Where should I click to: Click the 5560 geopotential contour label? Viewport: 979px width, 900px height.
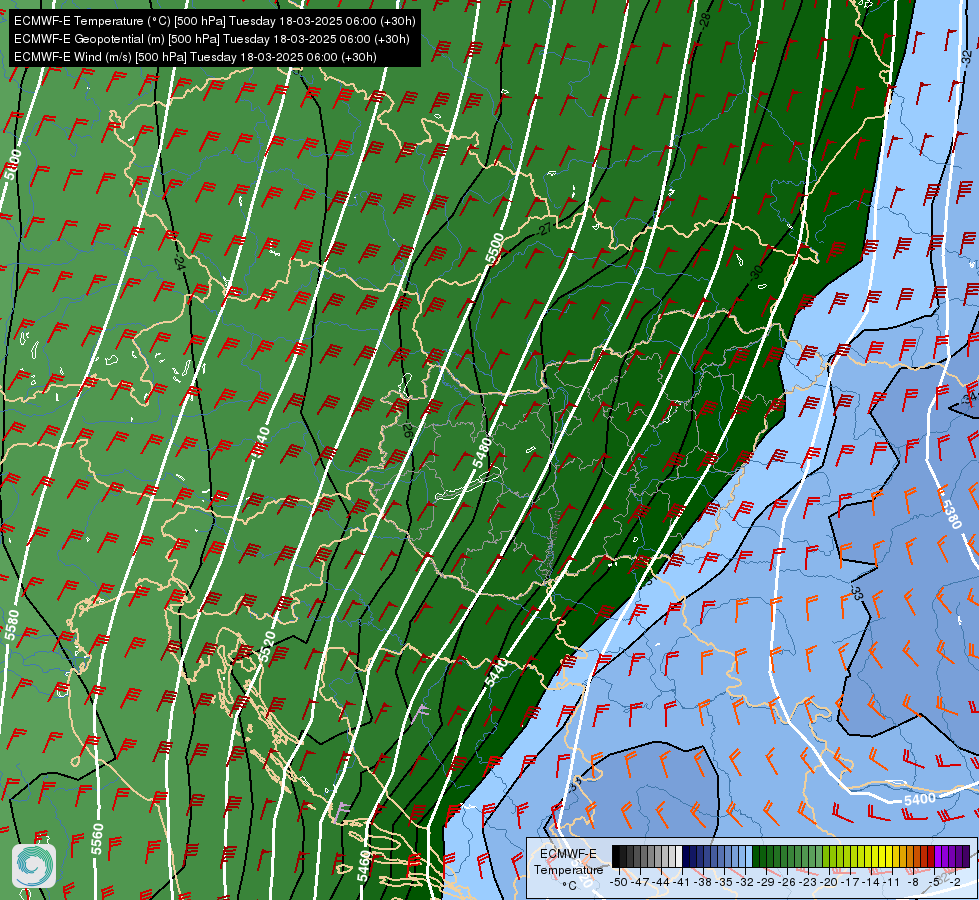click(97, 839)
